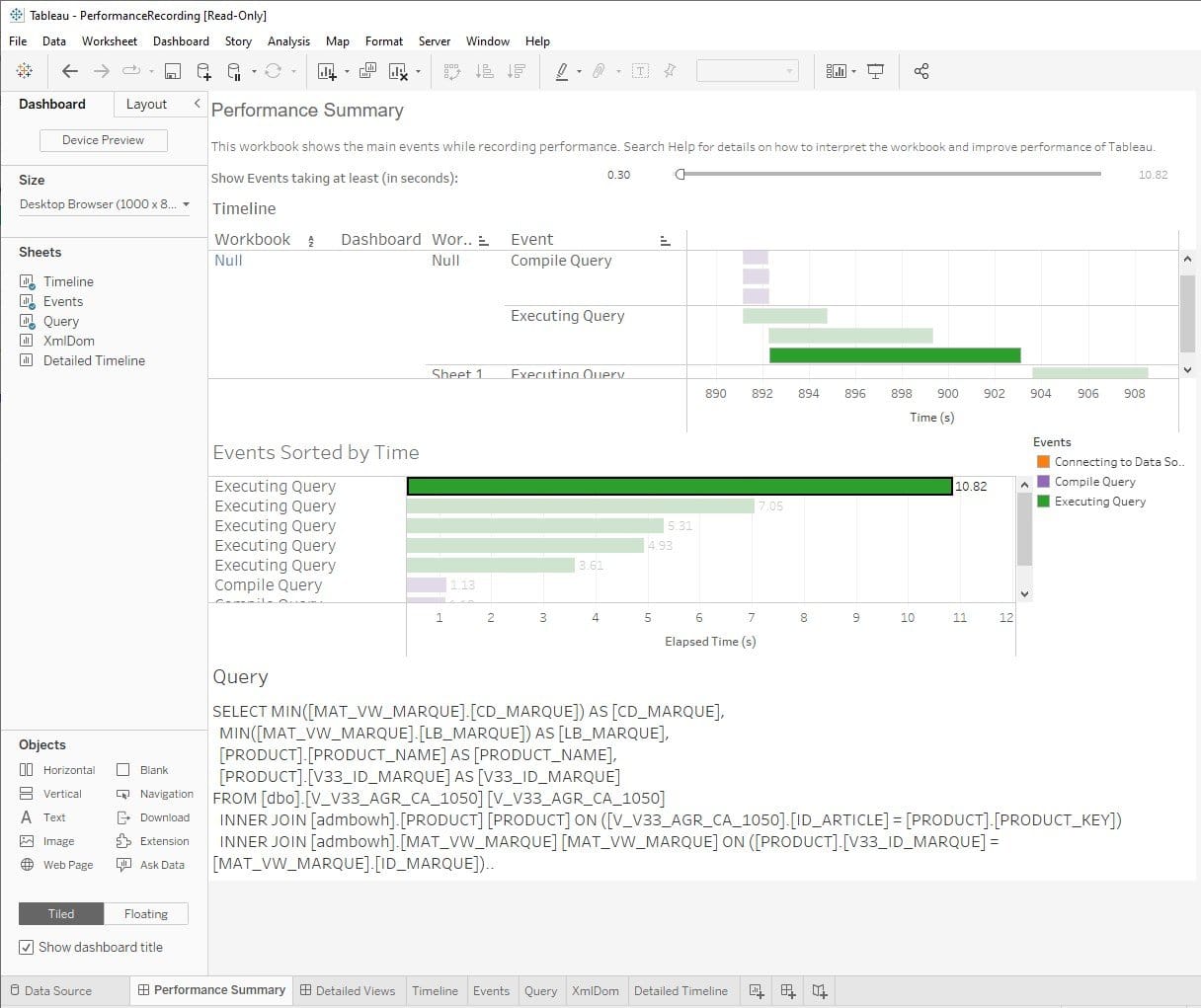Image resolution: width=1201 pixels, height=1008 pixels.
Task: Open the Server menu
Action: pos(435,41)
